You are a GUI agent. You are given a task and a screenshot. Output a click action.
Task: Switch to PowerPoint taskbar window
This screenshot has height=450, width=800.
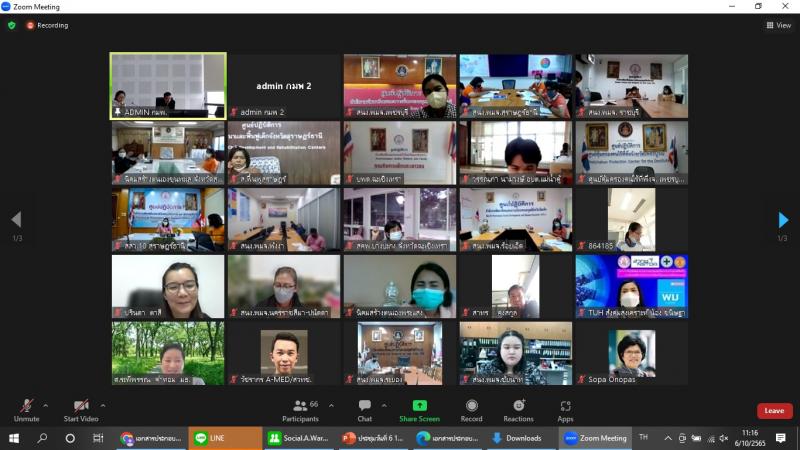click(373, 438)
